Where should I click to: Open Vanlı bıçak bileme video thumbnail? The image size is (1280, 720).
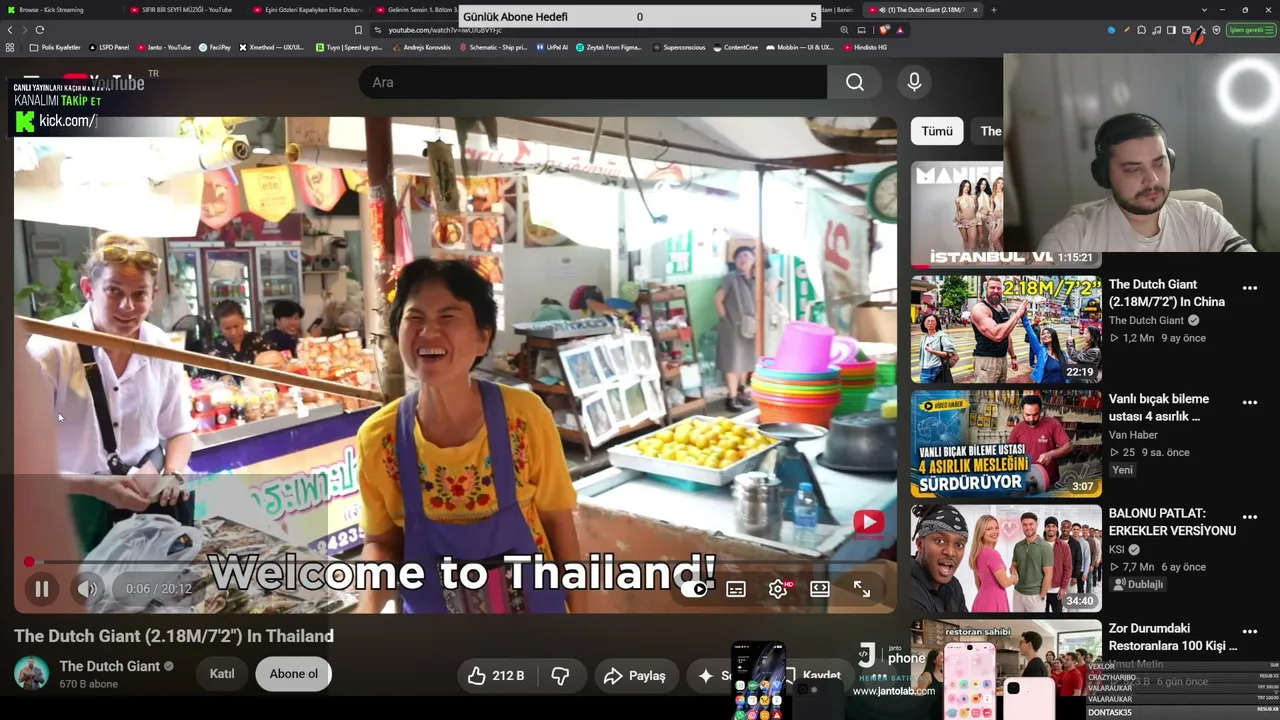1006,444
